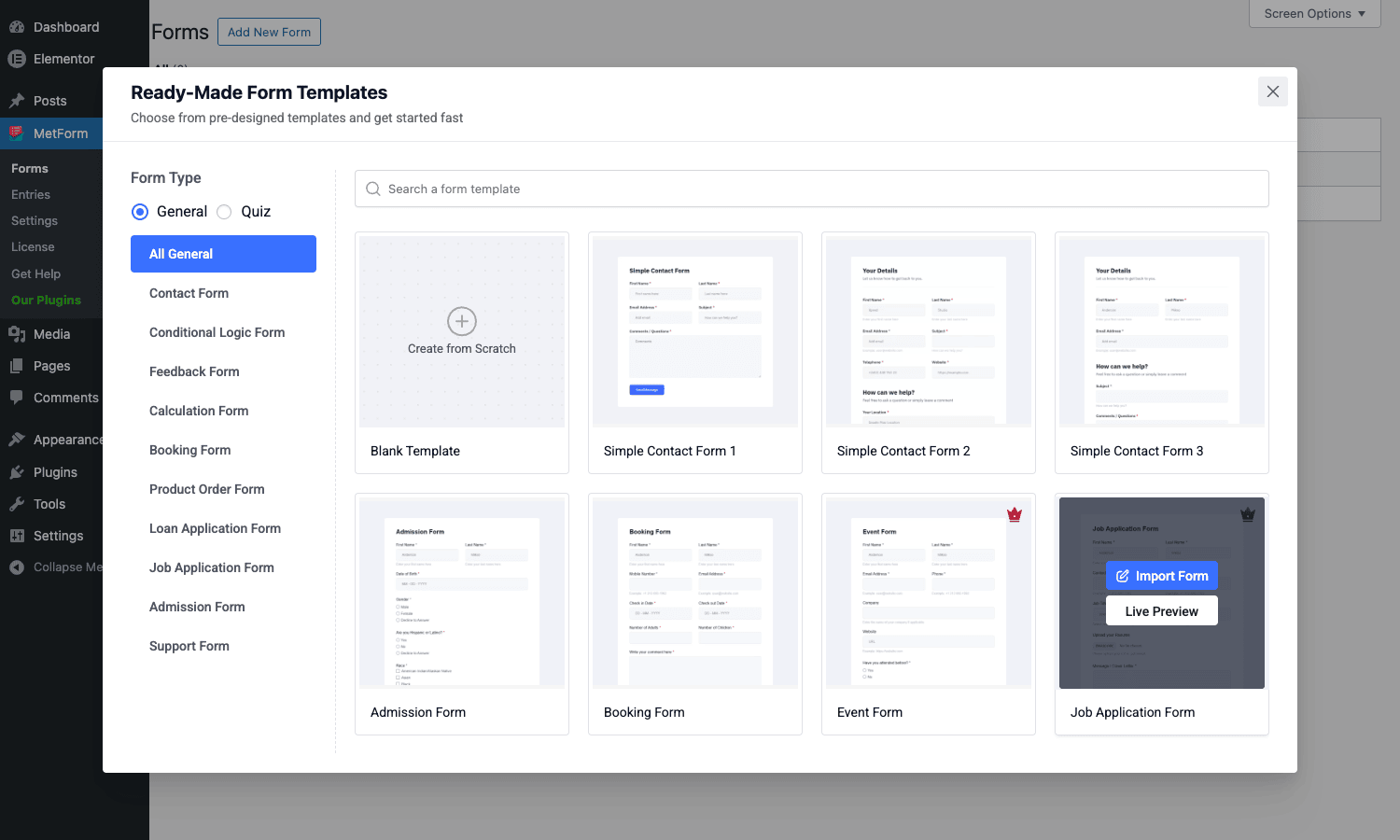
Task: Choose the Calculation Form category
Action: tap(199, 411)
